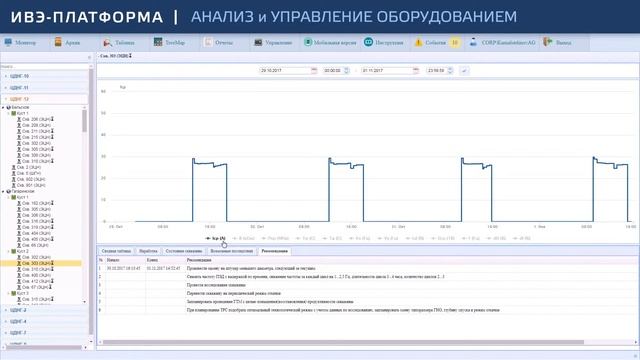
Task: Click the well tree vertical scrollbar thumb
Action: click(84, 121)
